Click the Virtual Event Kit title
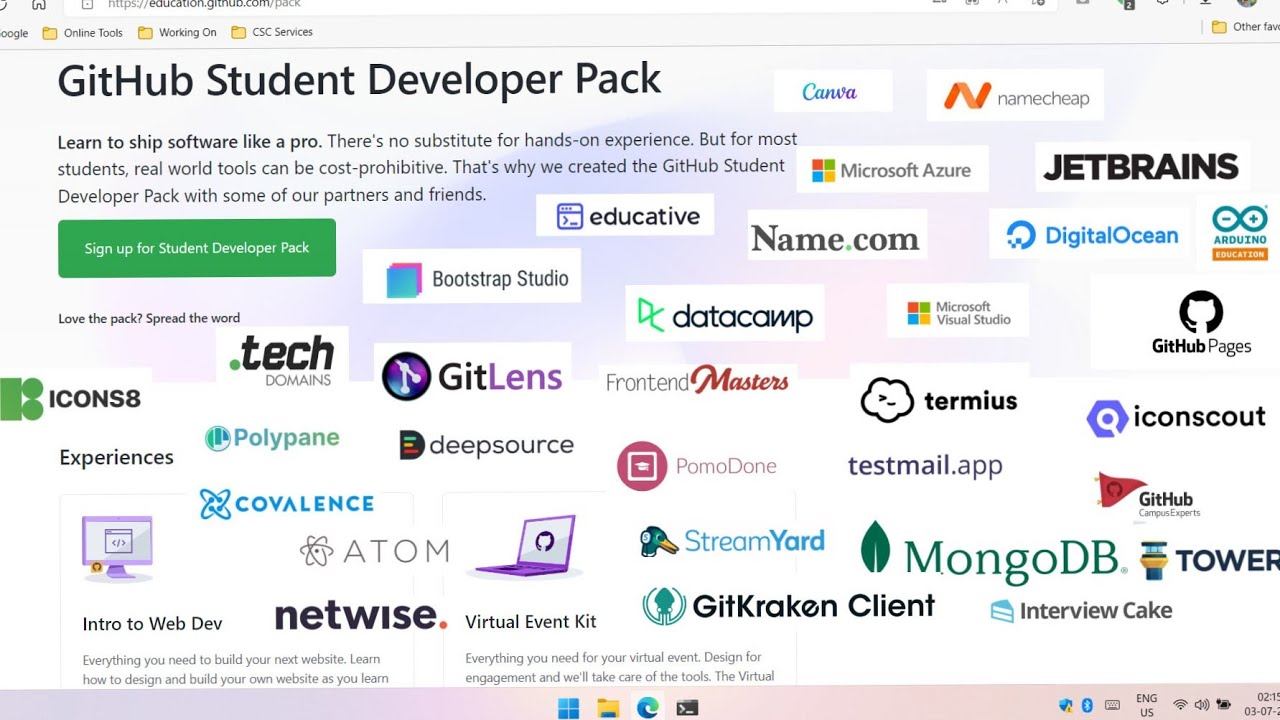This screenshot has width=1280, height=720. coord(531,622)
